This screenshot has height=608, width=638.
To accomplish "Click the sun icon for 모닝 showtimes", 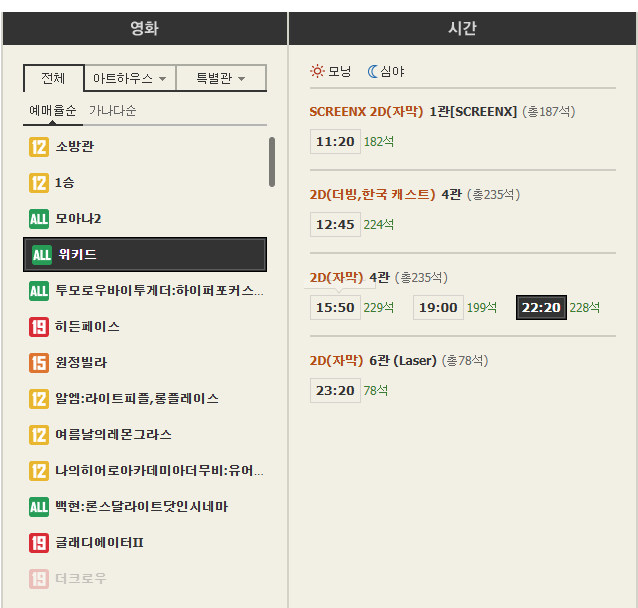I will pos(317,71).
